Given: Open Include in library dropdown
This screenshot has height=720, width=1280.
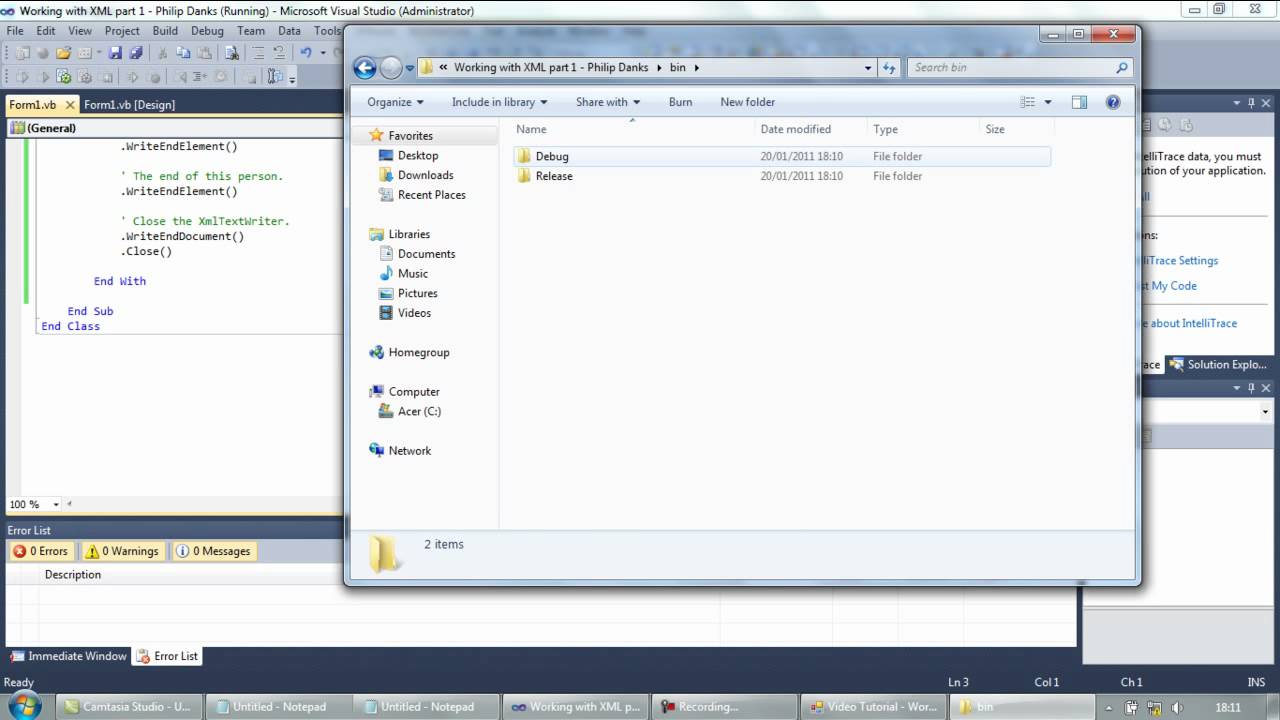Looking at the screenshot, I should click(499, 102).
